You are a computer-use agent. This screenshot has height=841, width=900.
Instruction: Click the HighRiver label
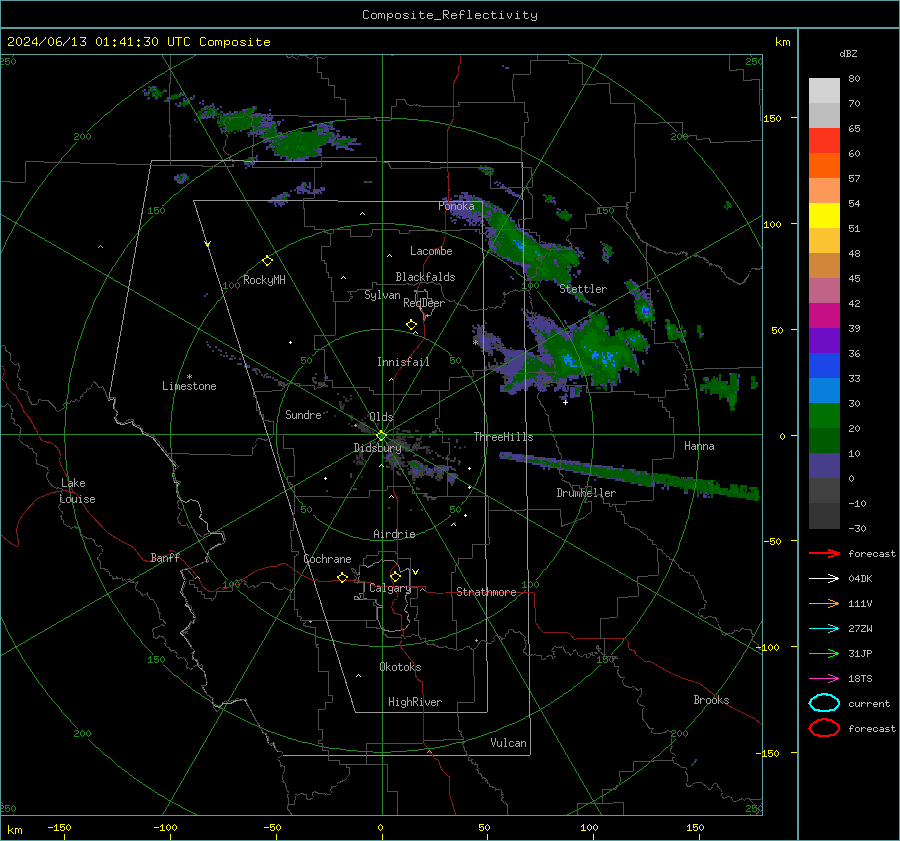pyautogui.click(x=415, y=702)
